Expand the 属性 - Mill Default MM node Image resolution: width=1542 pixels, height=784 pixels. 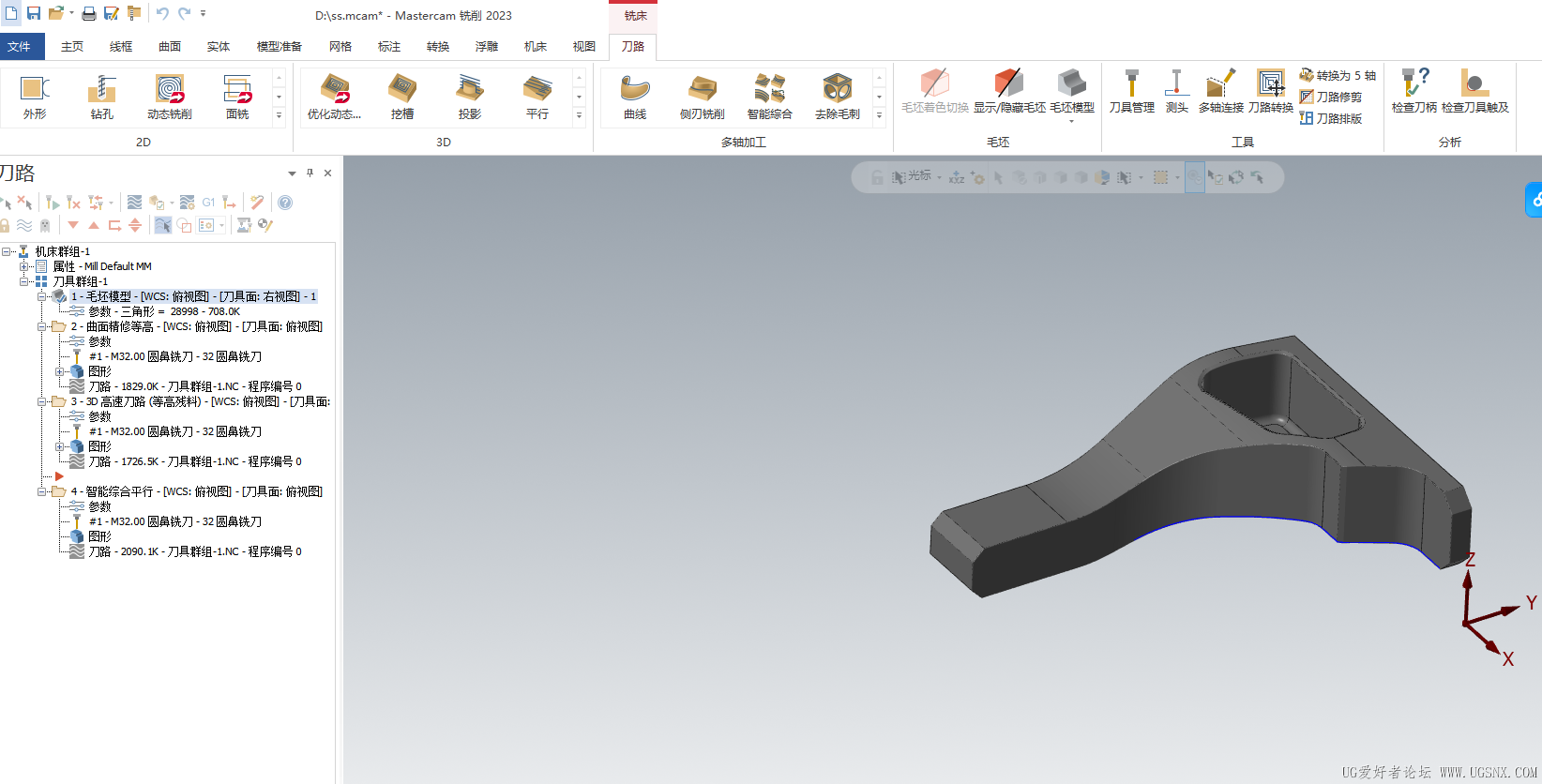(23, 266)
